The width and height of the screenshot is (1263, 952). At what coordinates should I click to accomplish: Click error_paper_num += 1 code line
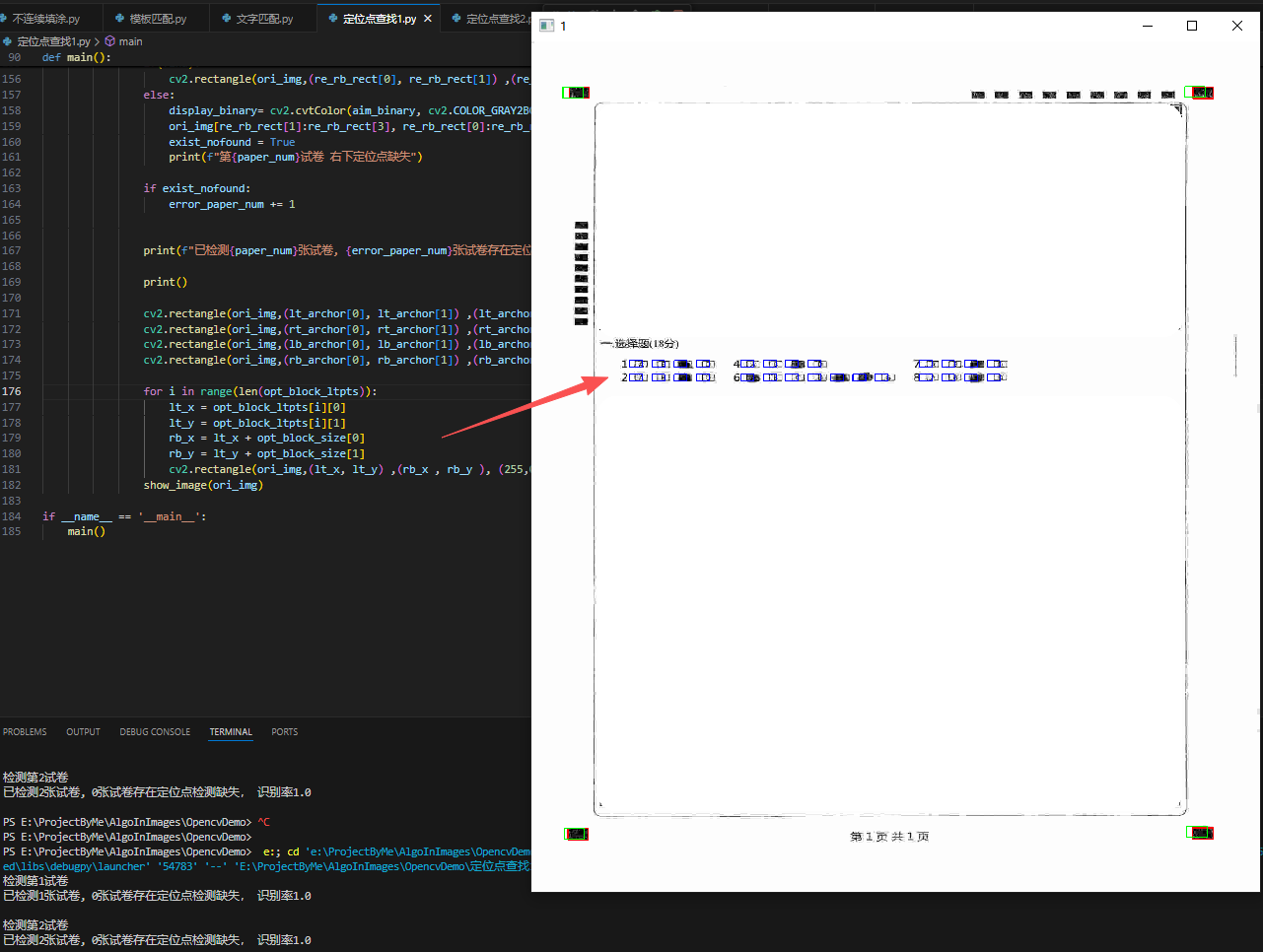pyautogui.click(x=232, y=204)
